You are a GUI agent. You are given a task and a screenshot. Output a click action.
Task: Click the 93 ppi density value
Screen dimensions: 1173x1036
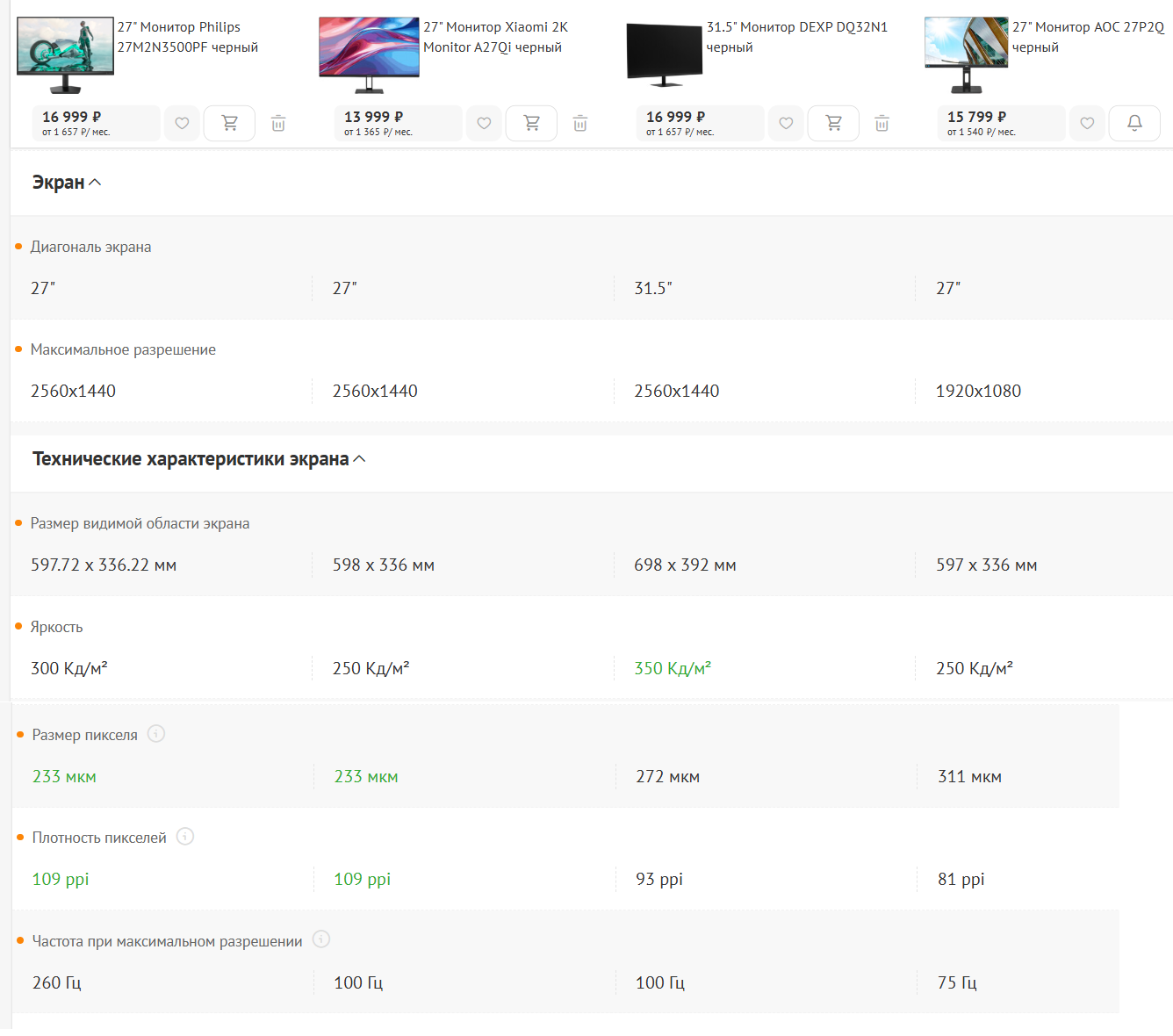tap(659, 879)
